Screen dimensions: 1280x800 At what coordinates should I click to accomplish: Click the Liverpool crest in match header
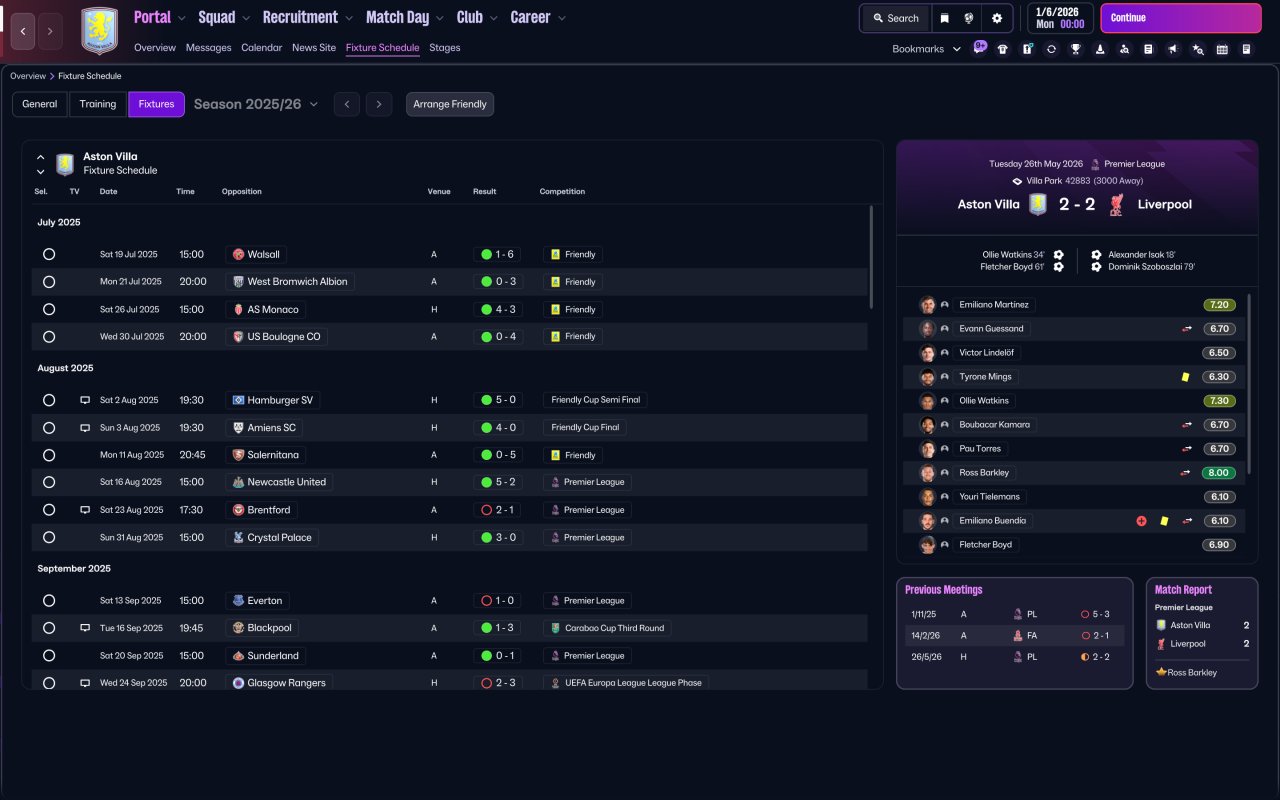coord(1116,204)
